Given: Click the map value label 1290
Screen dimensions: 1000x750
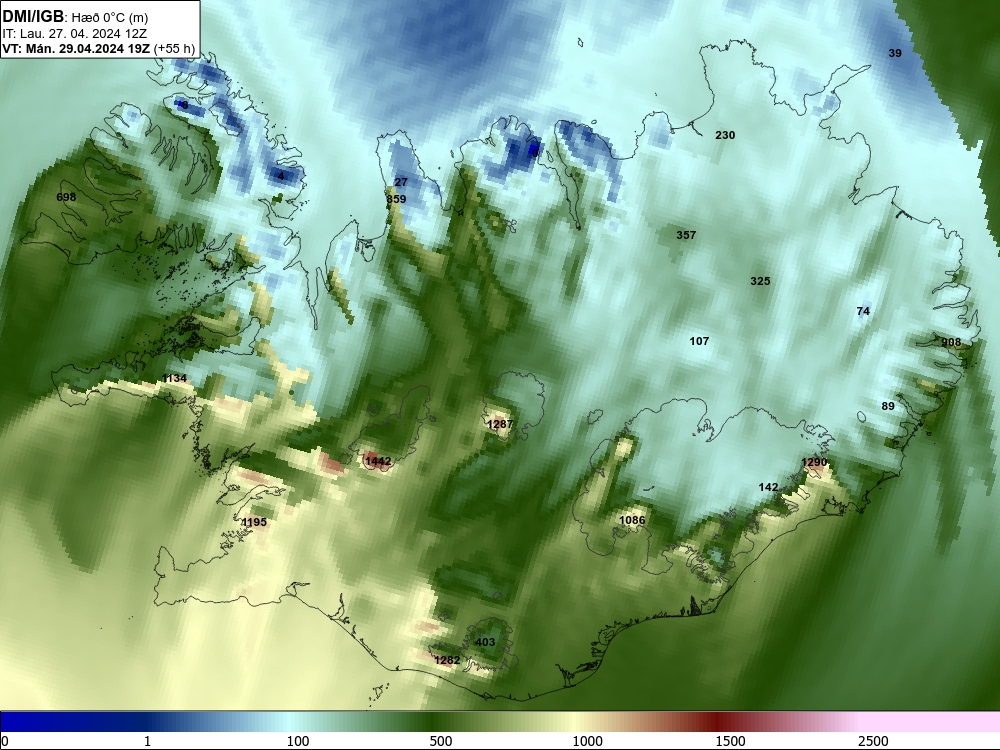Looking at the screenshot, I should tap(814, 462).
